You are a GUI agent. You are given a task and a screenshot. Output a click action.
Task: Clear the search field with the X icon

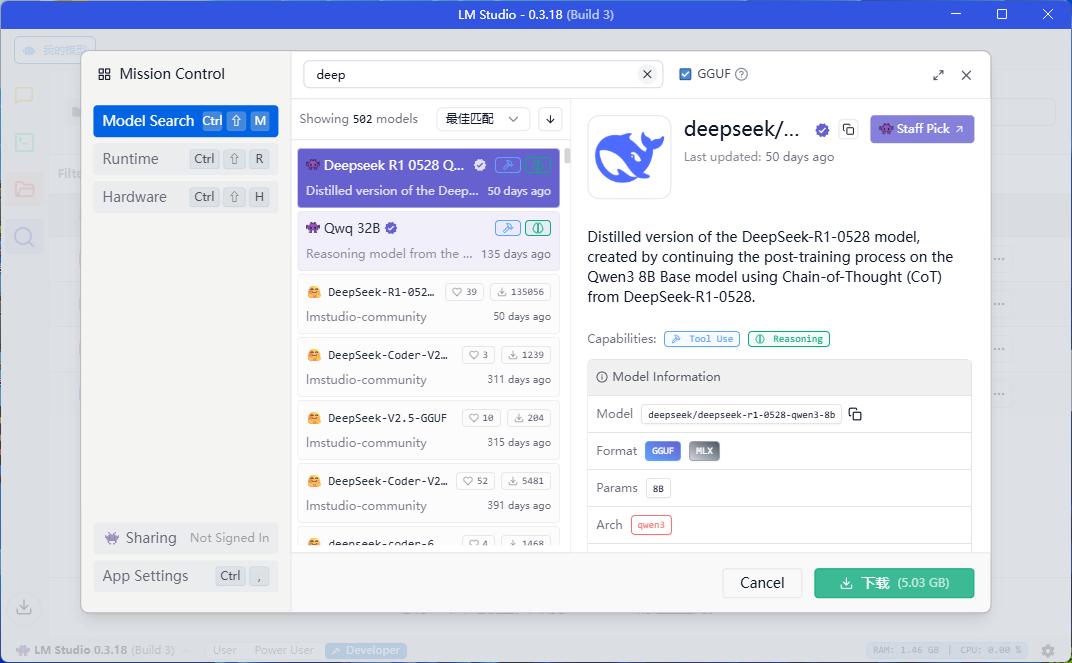point(647,75)
